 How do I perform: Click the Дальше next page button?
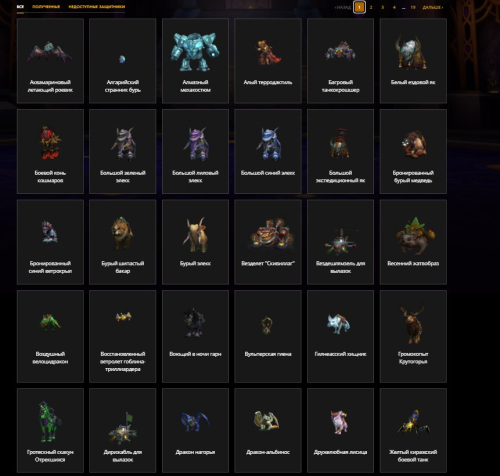click(433, 7)
